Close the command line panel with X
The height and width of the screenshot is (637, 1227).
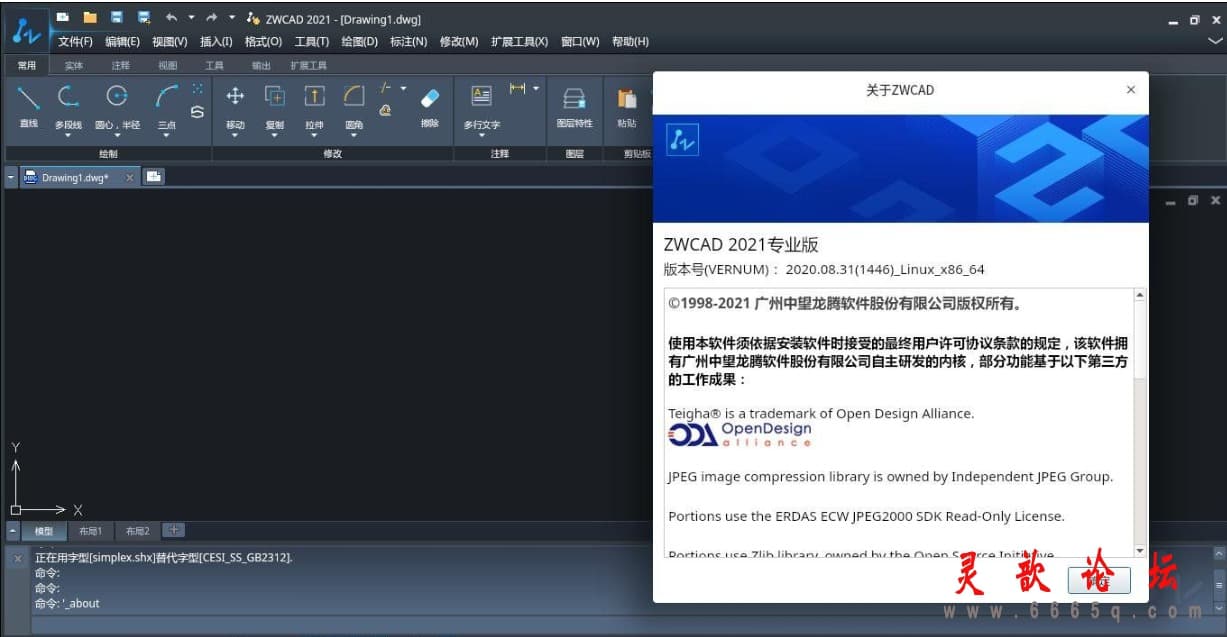pos(18,559)
